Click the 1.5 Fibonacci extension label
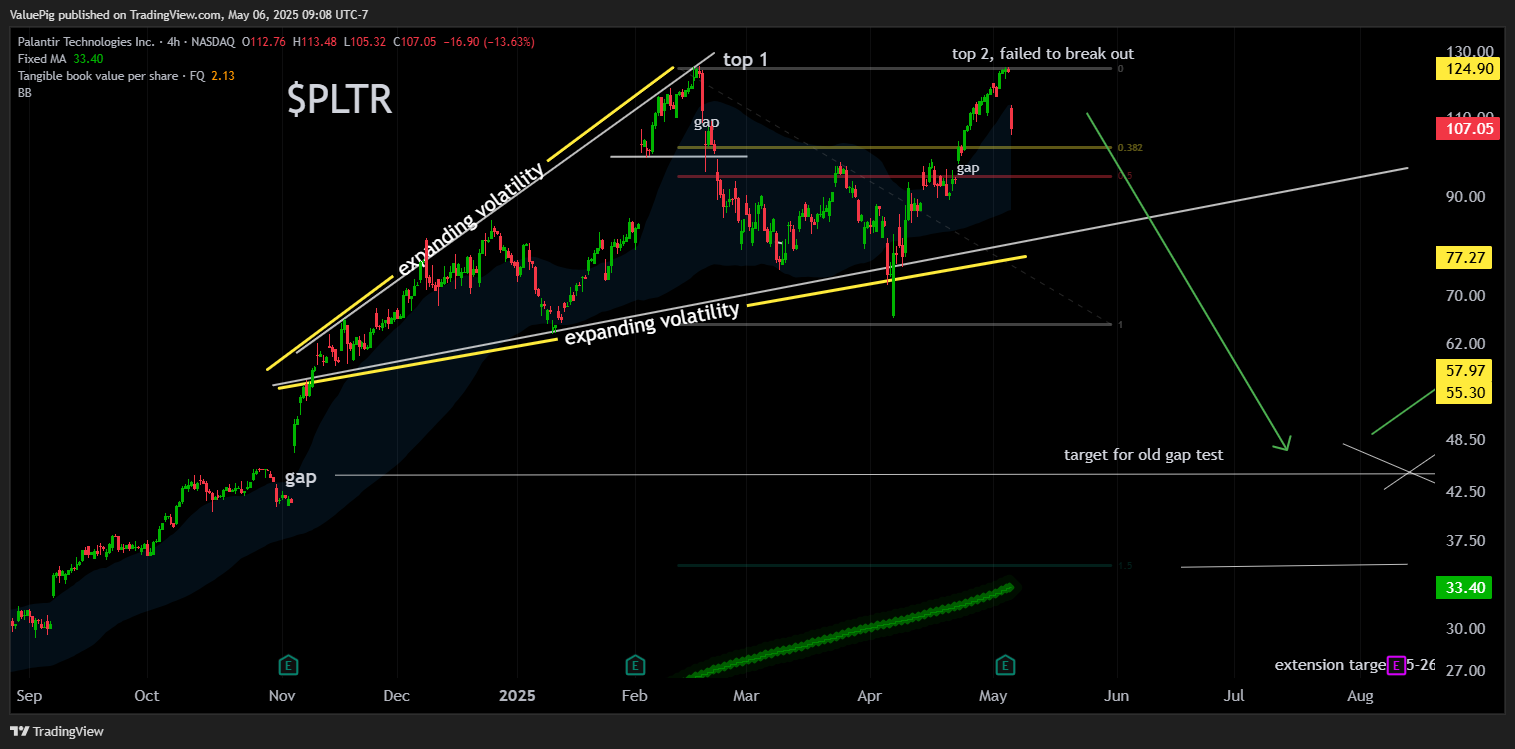Screen dimensions: 1515x749 pos(1125,566)
